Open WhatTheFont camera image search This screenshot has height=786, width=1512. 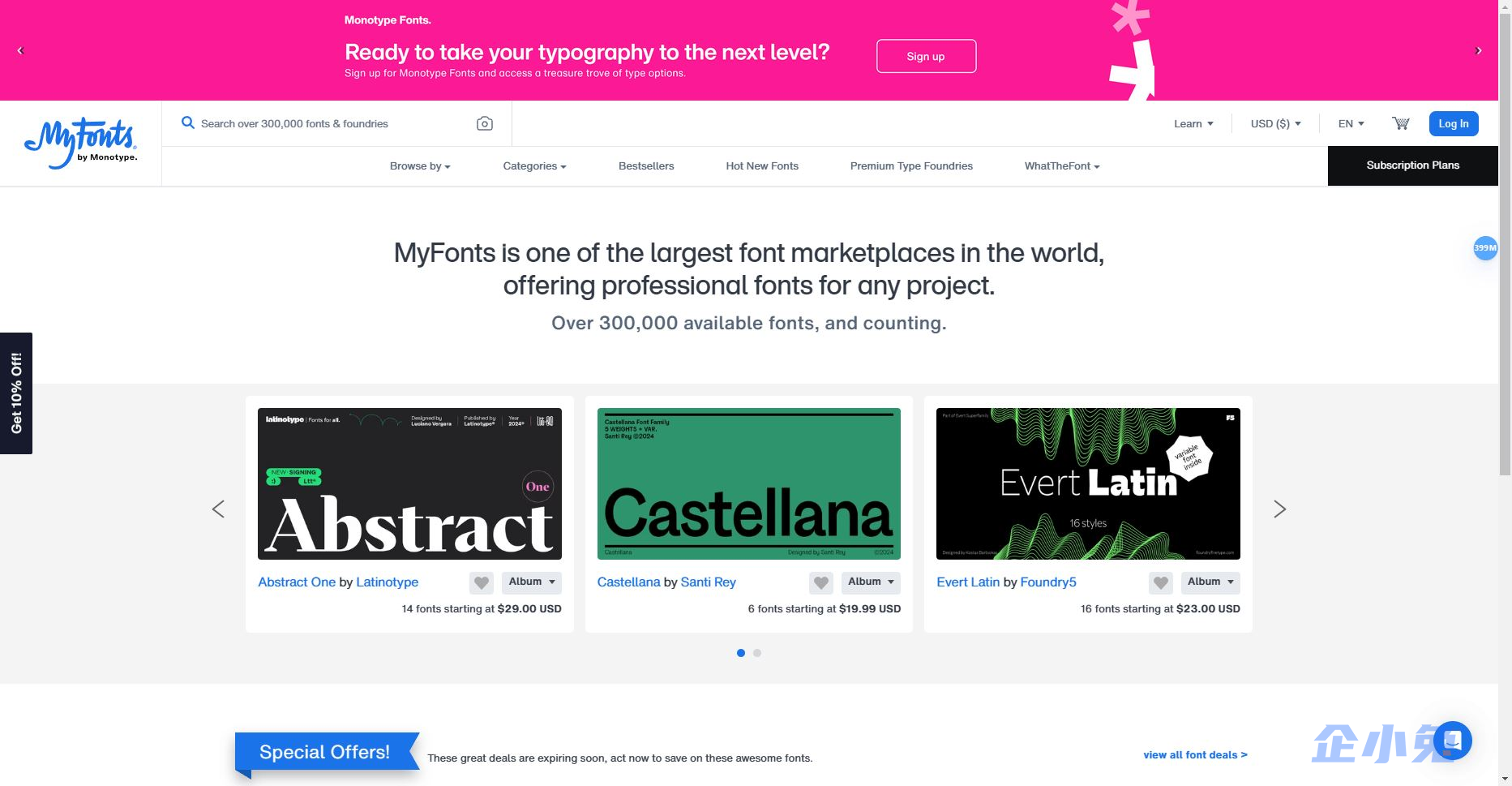coord(484,123)
